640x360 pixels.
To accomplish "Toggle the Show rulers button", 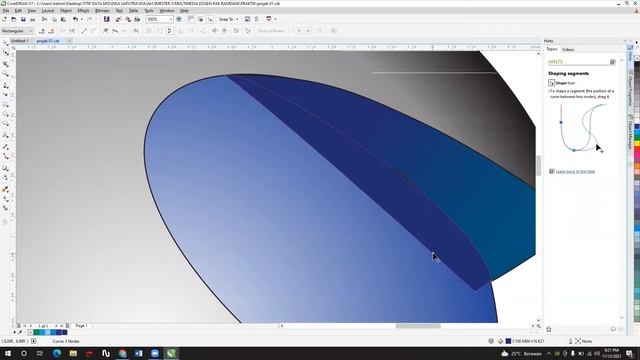I will pos(191,19).
